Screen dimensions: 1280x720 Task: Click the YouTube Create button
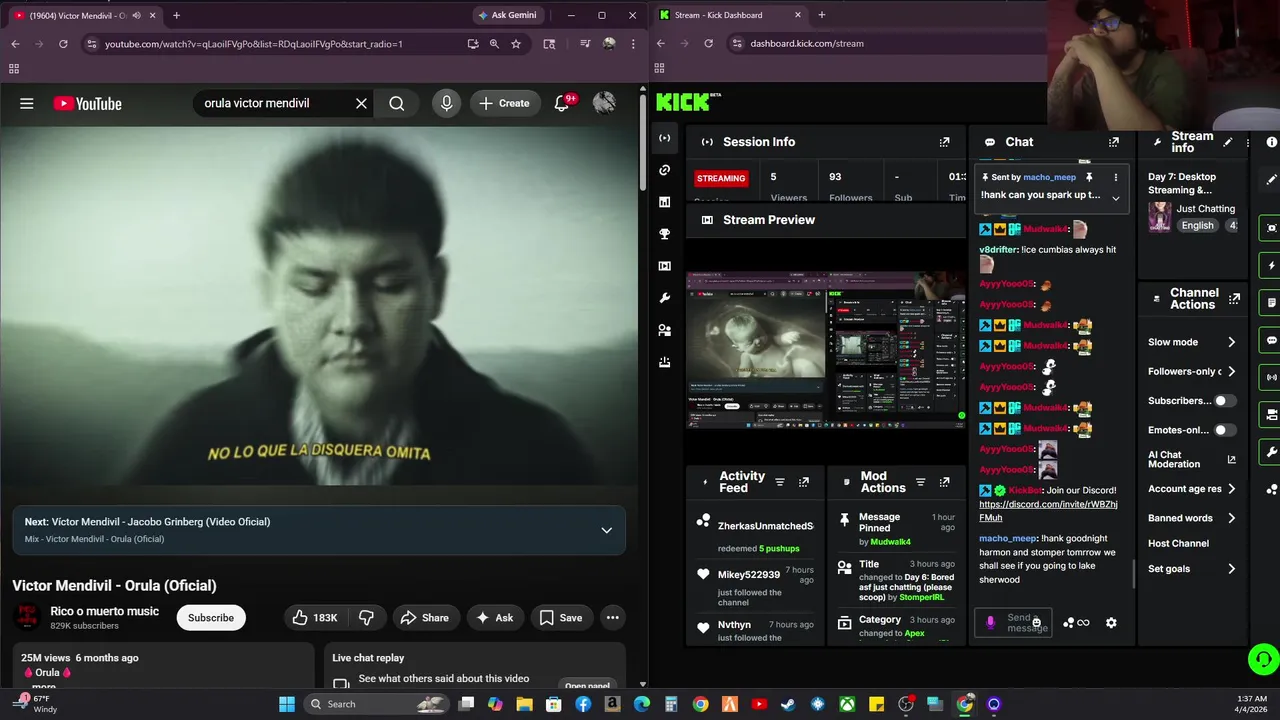505,103
